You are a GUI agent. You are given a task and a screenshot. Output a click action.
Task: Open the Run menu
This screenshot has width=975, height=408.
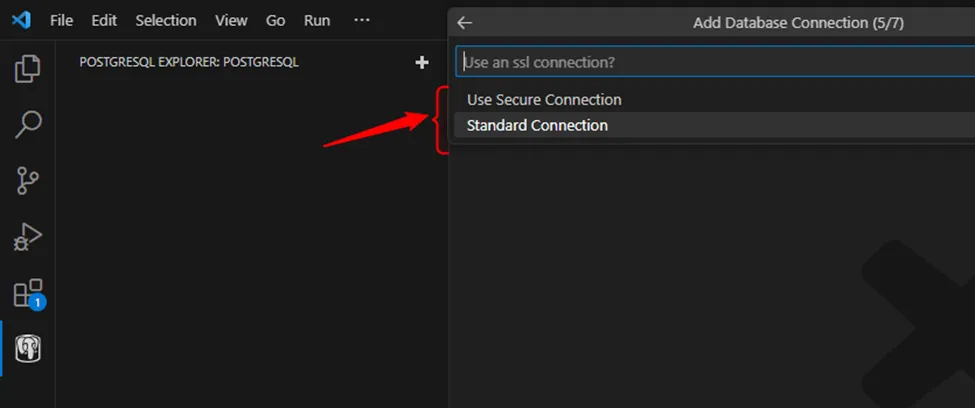(317, 20)
